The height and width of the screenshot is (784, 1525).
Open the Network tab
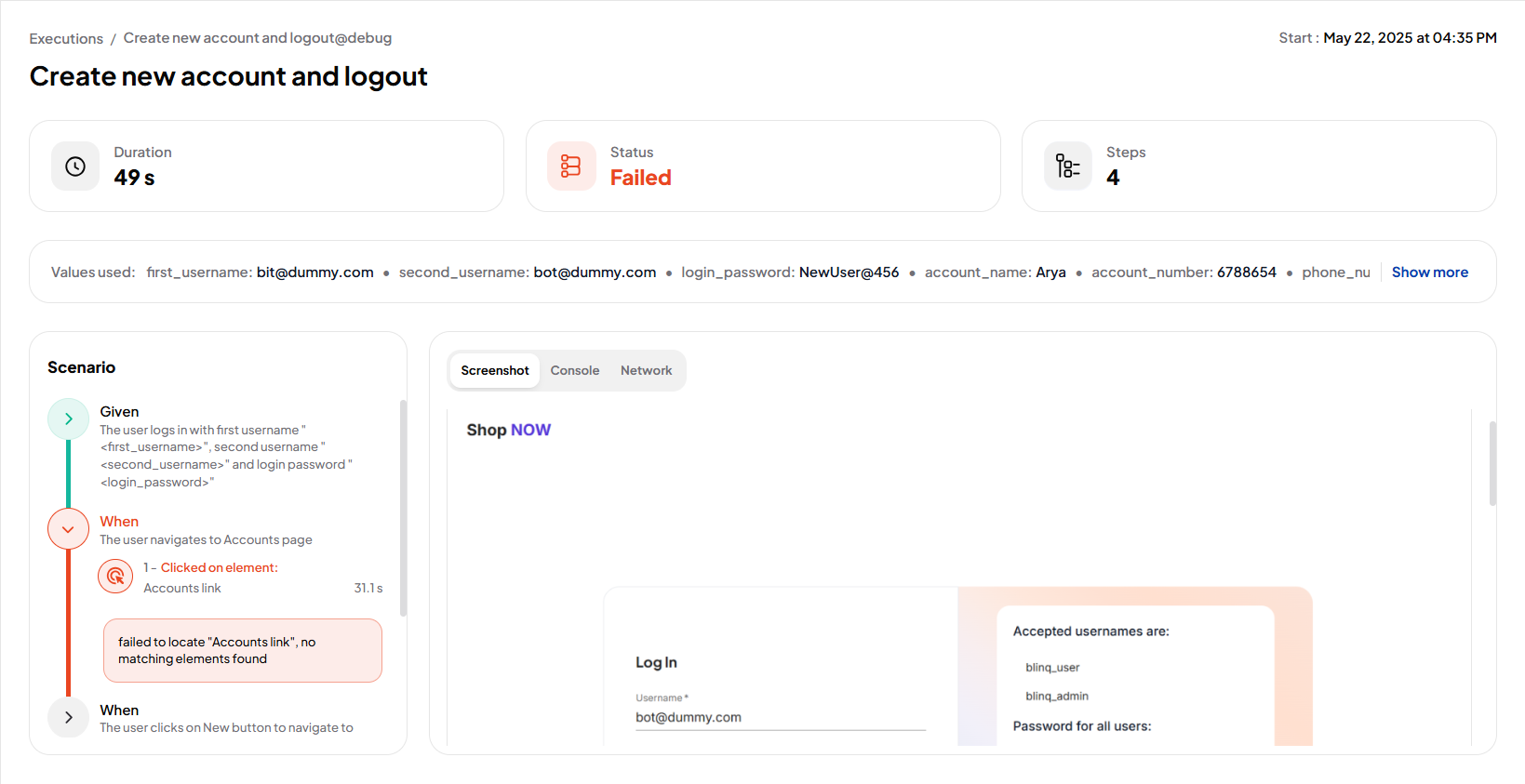646,370
